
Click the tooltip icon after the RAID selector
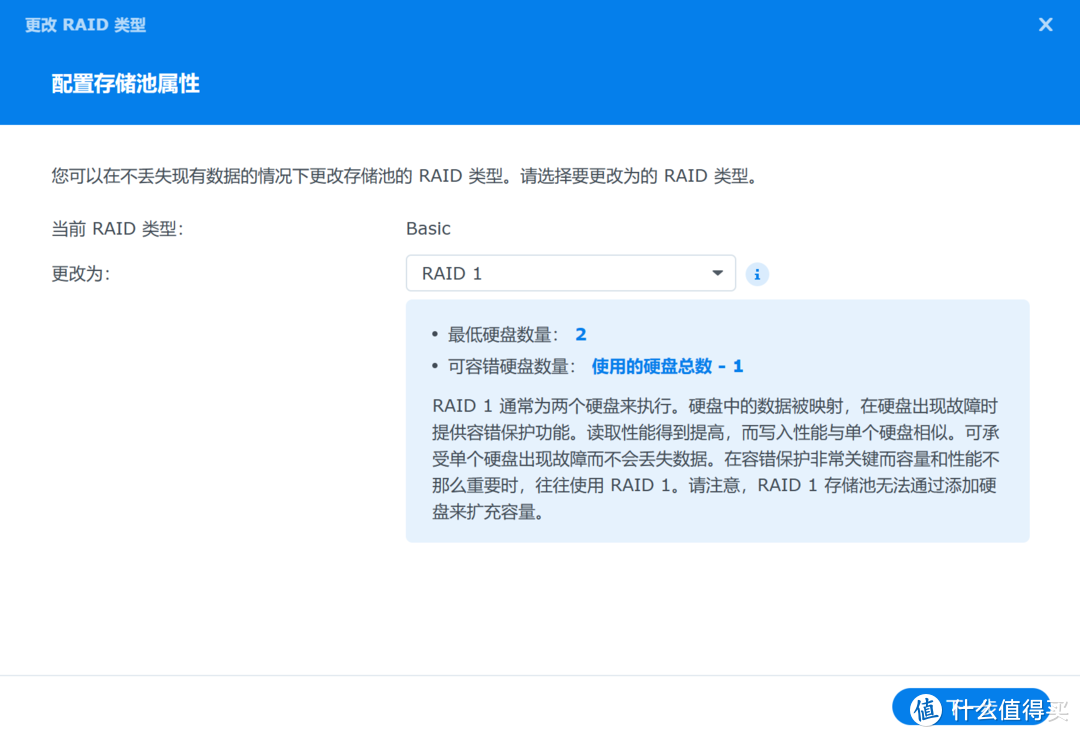point(757,273)
